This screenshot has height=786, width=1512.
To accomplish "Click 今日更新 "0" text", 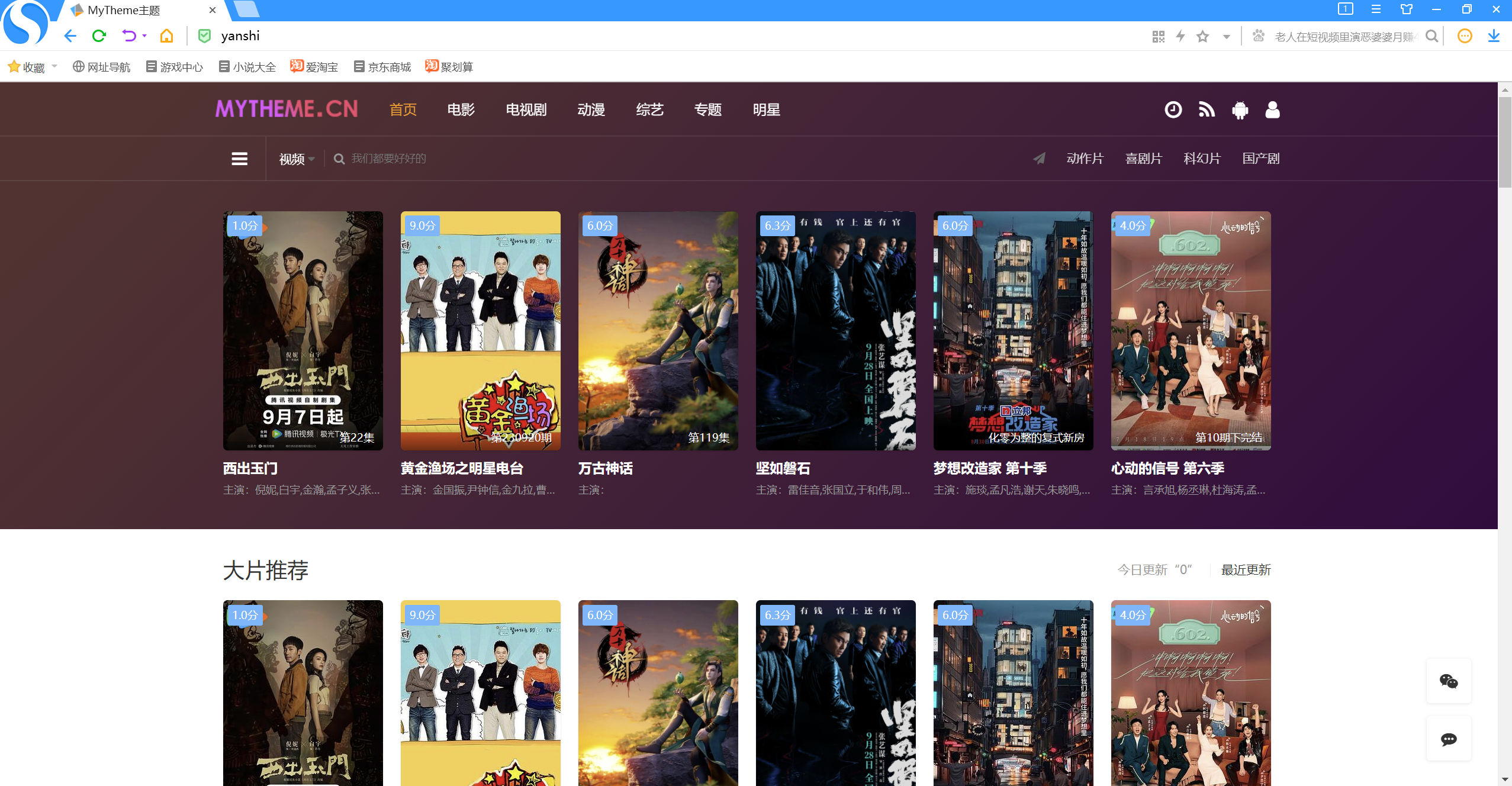I will click(1154, 570).
